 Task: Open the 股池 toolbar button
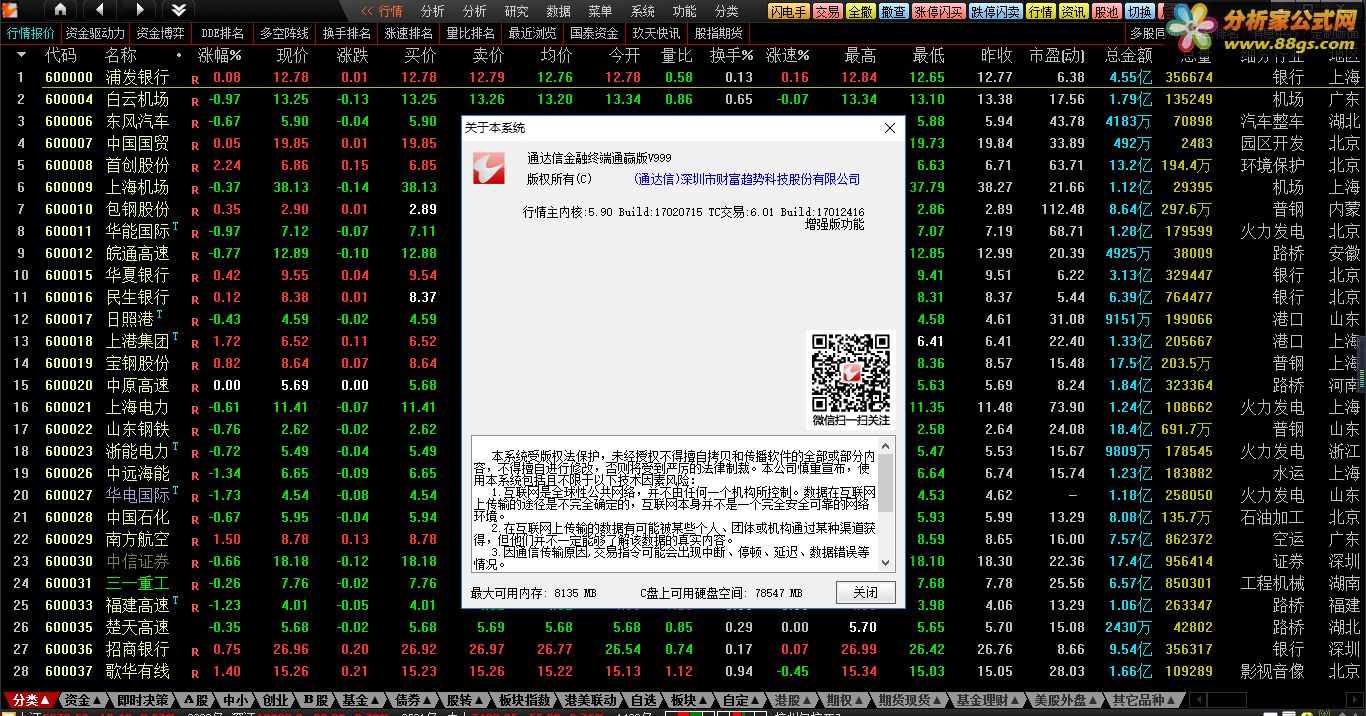click(1106, 12)
